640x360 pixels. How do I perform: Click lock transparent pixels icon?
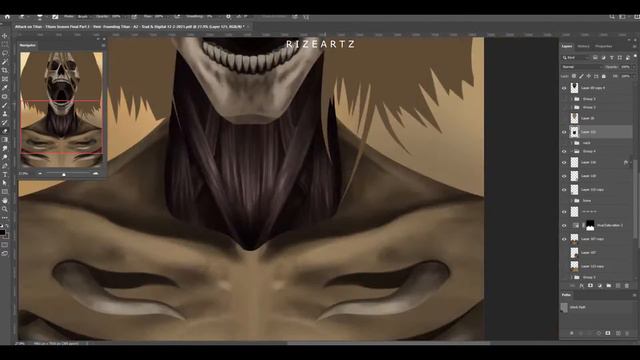(574, 76)
